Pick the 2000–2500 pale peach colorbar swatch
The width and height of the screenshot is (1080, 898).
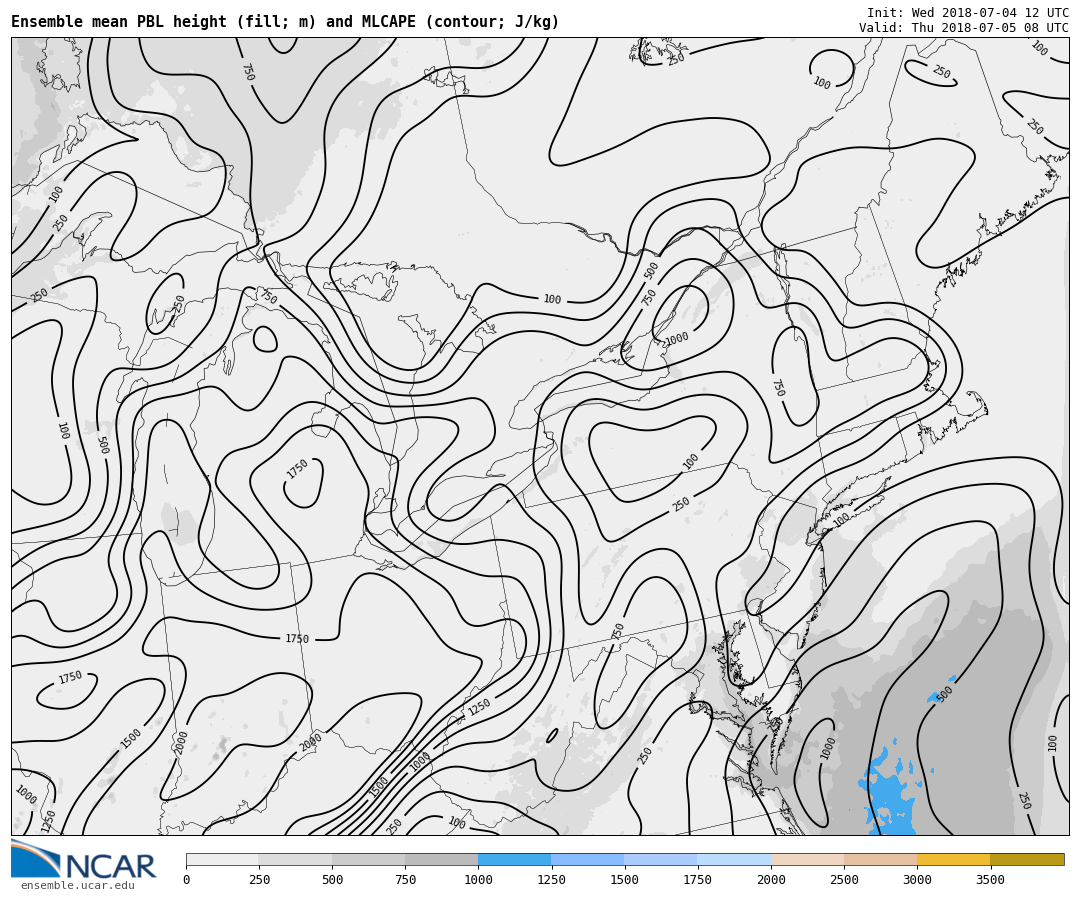point(807,859)
